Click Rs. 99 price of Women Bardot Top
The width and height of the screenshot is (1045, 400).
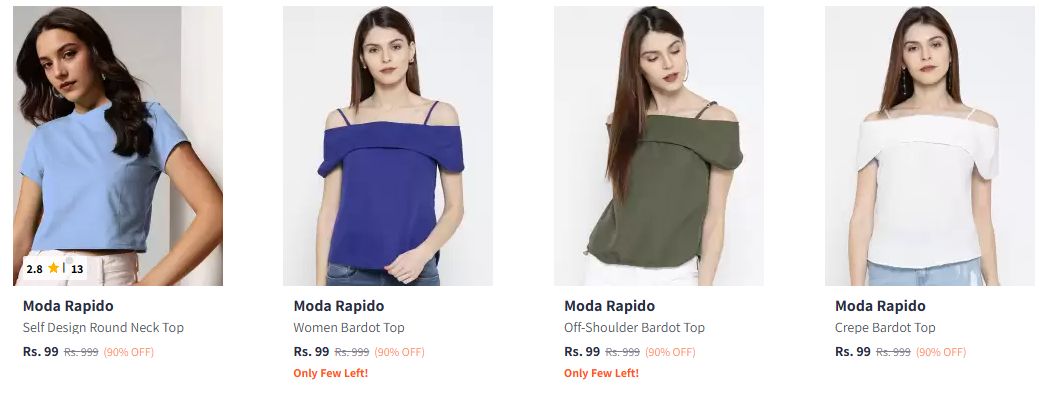311,352
